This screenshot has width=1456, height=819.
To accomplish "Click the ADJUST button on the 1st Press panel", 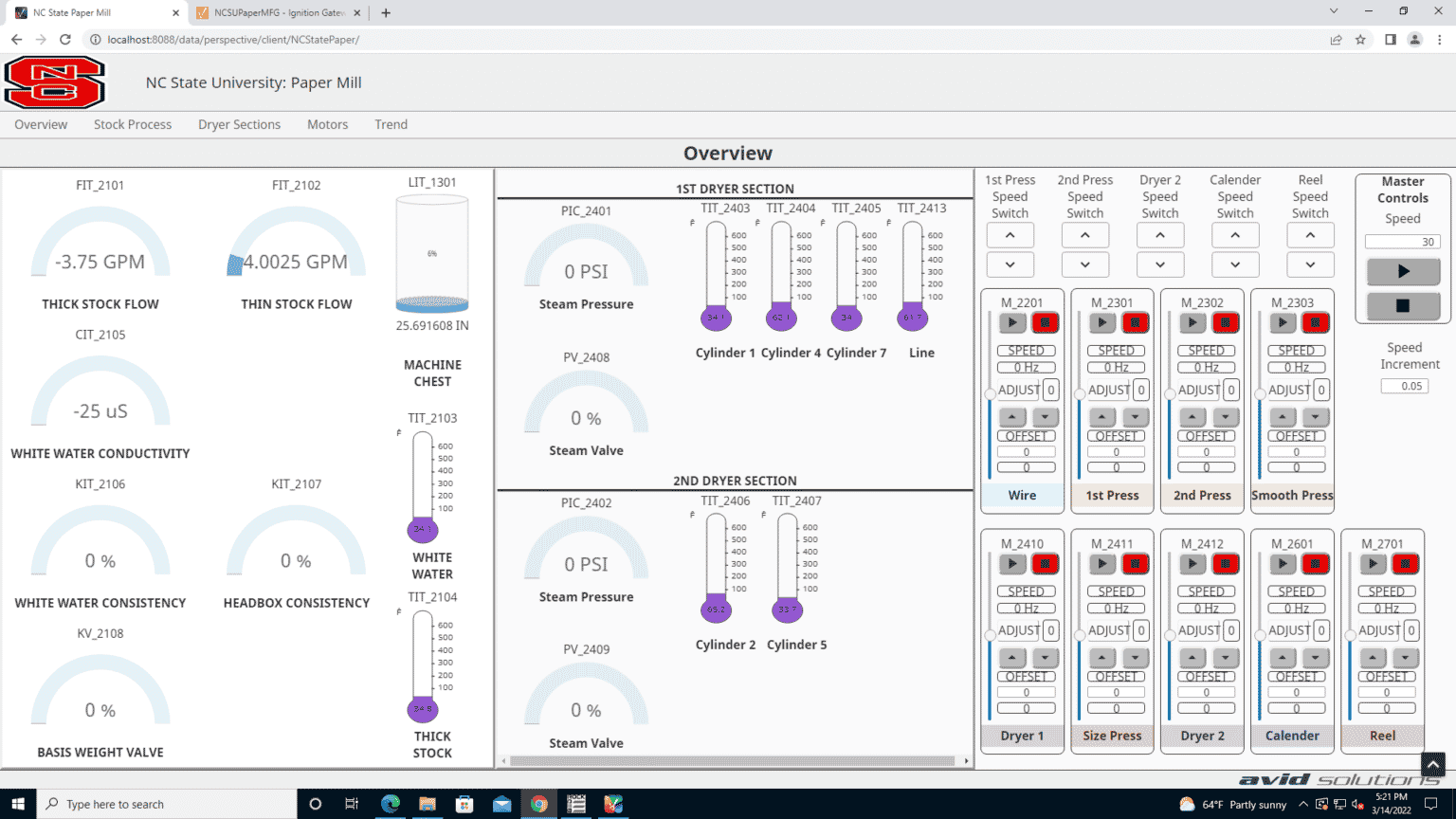I will [1107, 389].
